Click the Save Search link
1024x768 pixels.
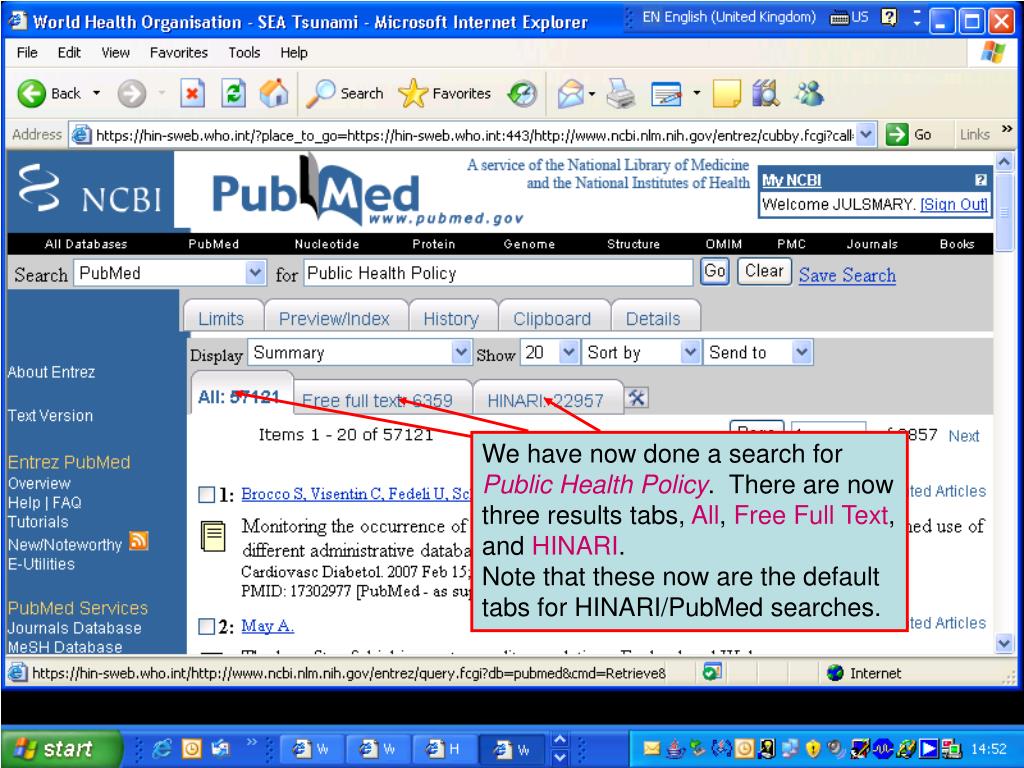(847, 275)
